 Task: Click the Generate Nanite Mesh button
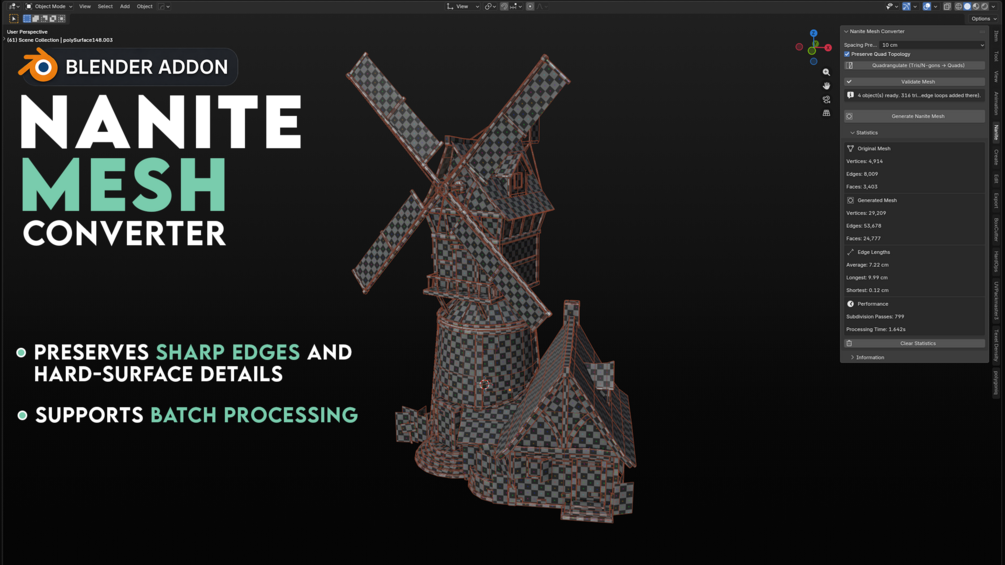915,117
